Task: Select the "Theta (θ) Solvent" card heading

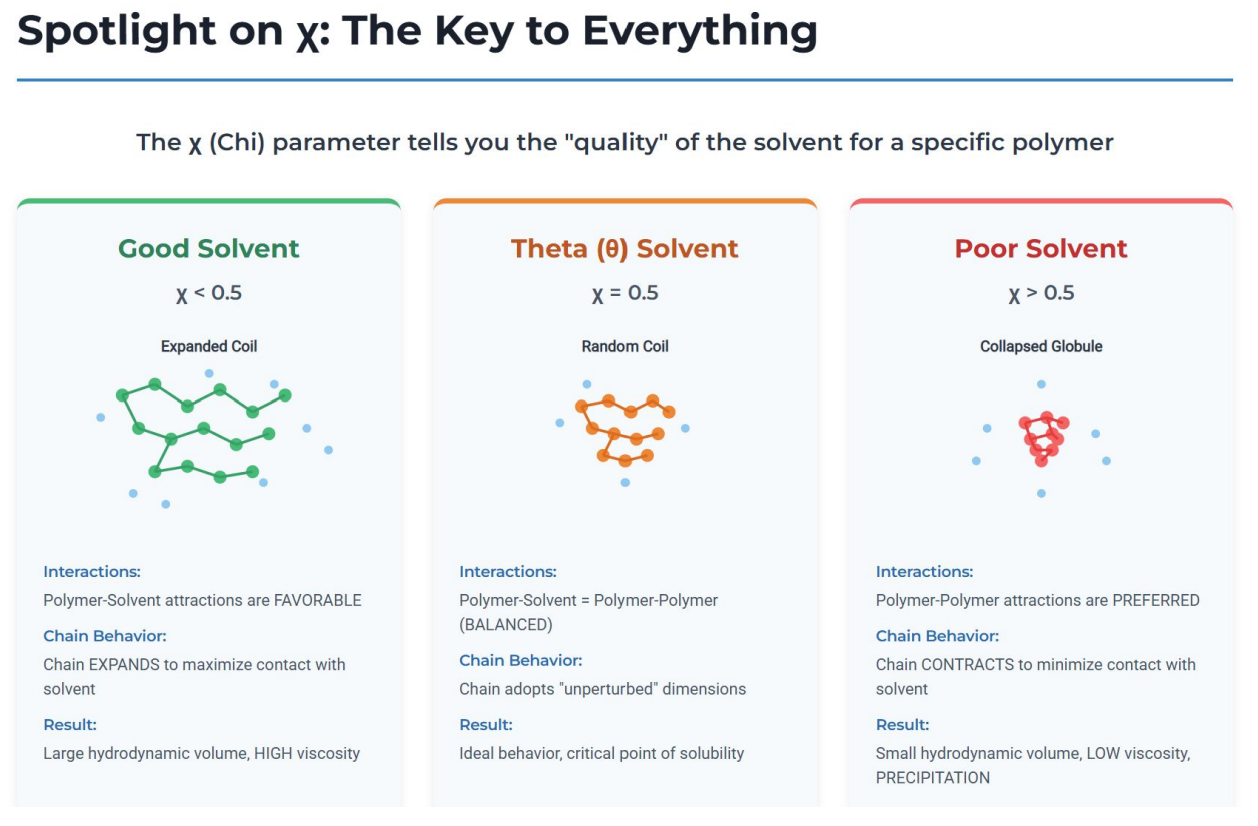Action: 624,249
